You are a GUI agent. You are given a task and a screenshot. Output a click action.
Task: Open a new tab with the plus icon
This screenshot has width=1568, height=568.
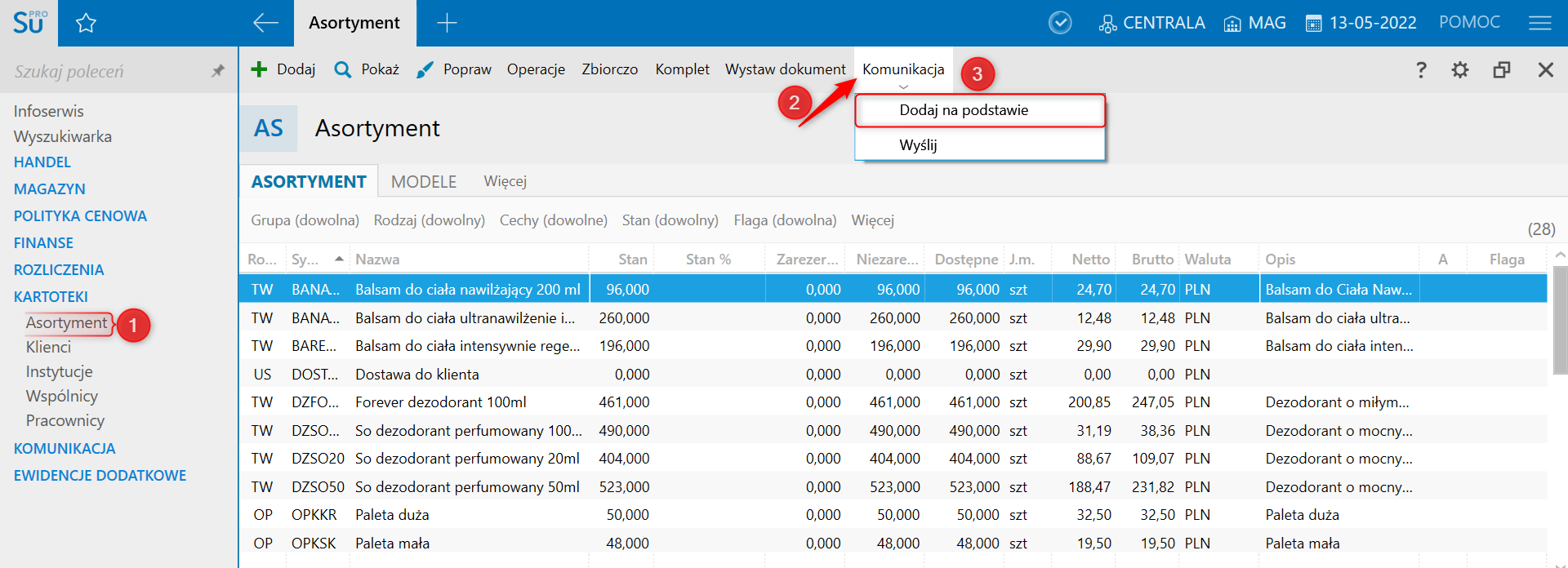[447, 23]
